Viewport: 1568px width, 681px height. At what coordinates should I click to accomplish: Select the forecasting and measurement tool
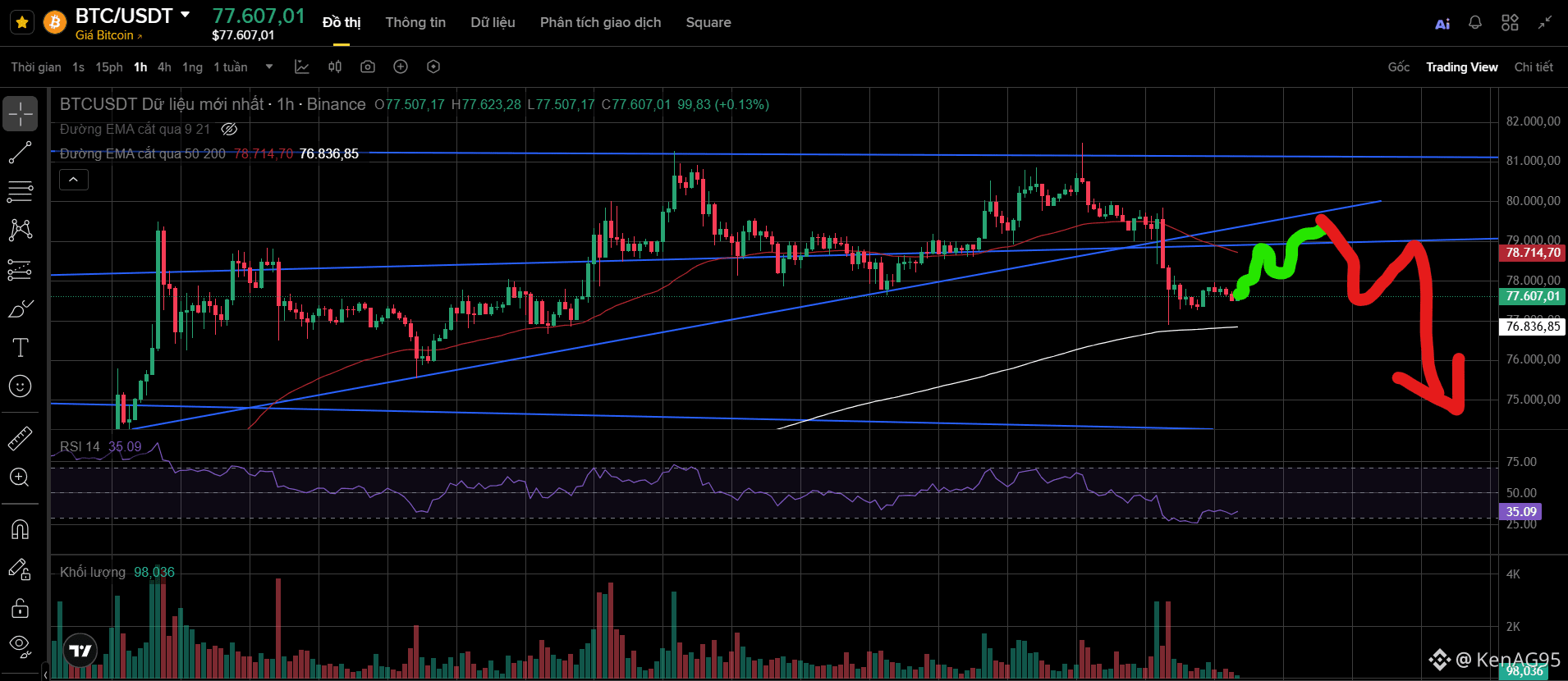[x=21, y=269]
